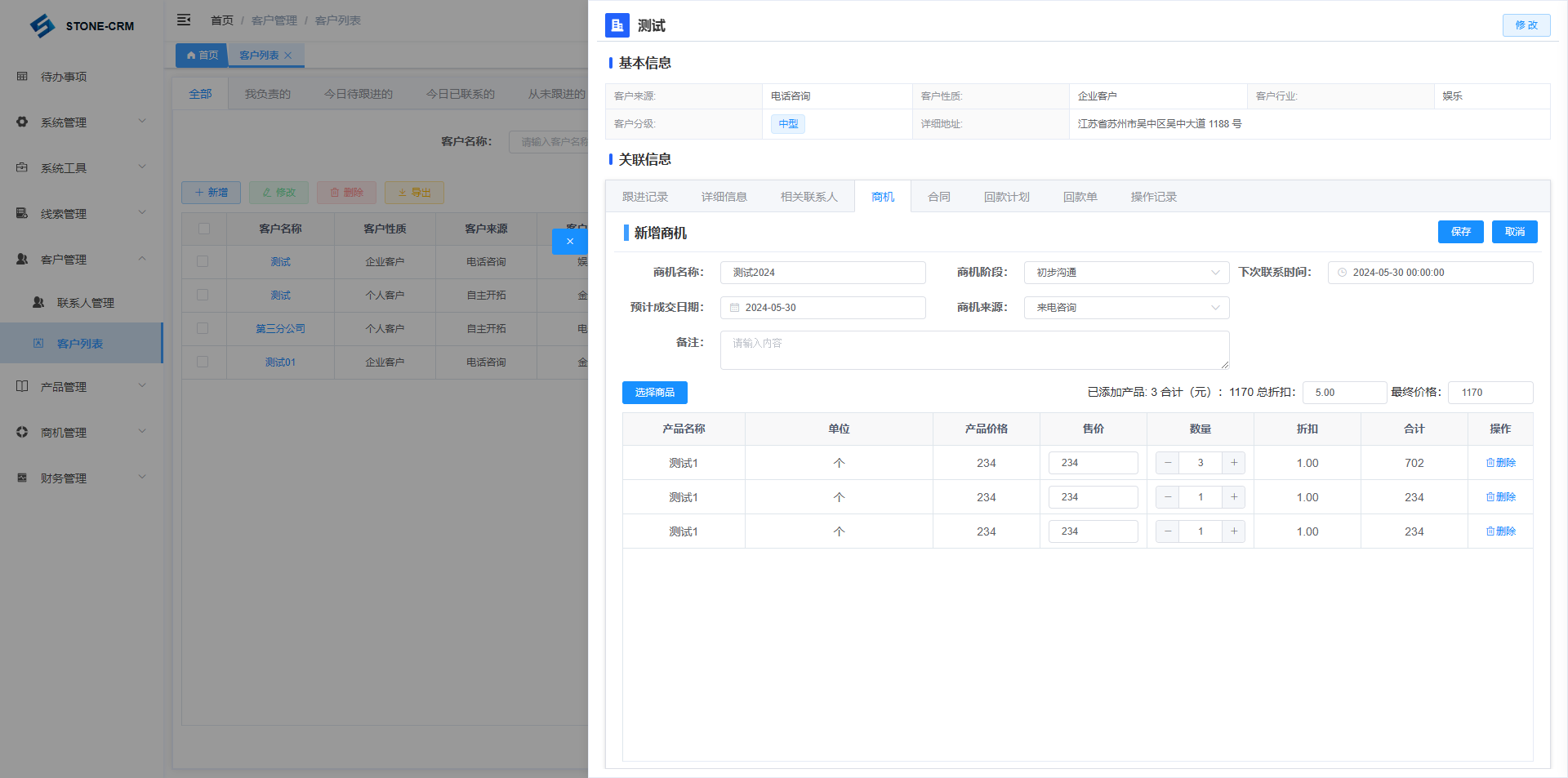Switch to the 相关联系人 tab
Screen dimensions: 1568x778
[x=808, y=197]
